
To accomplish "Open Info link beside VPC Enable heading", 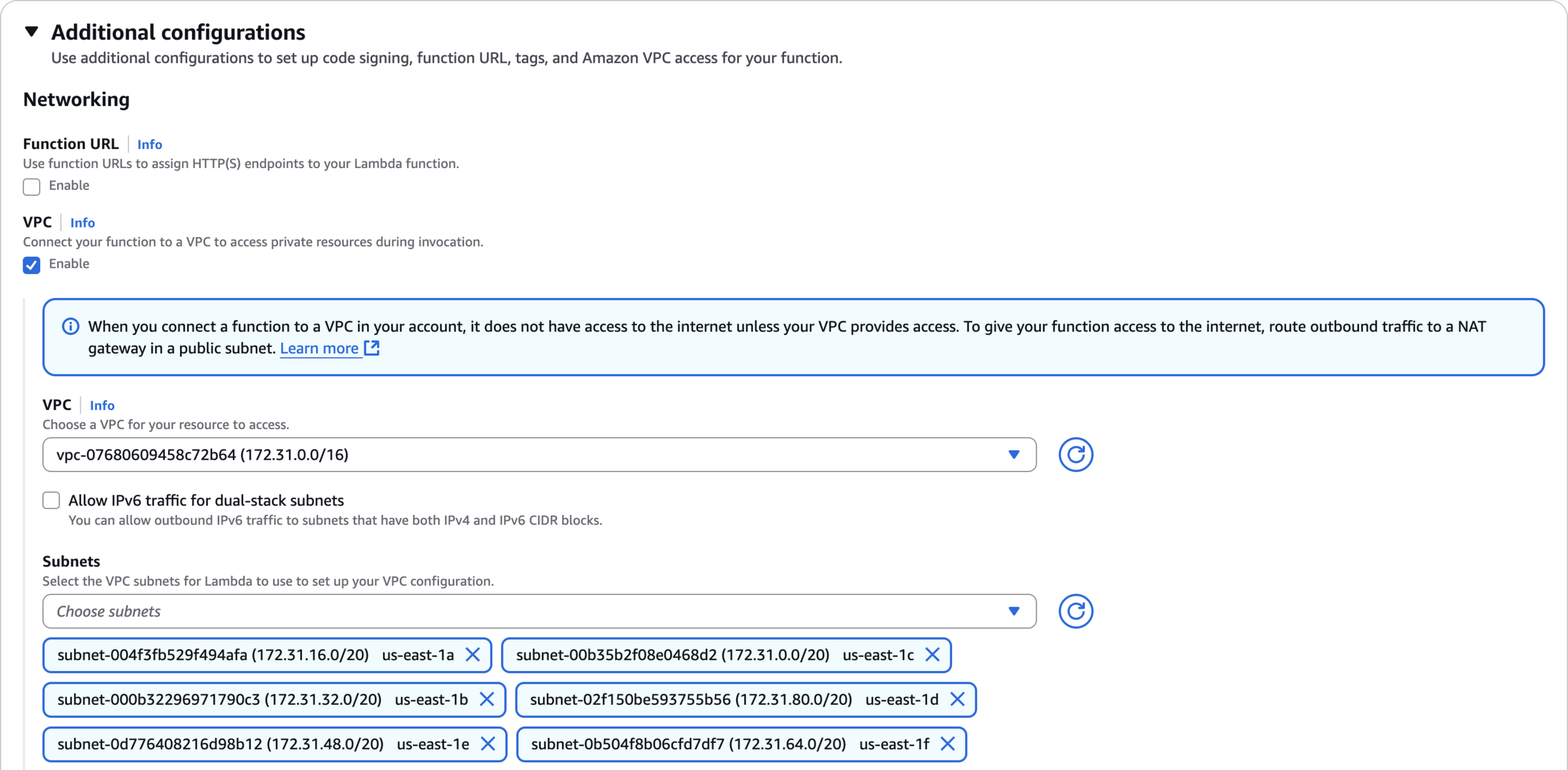I will click(x=82, y=223).
